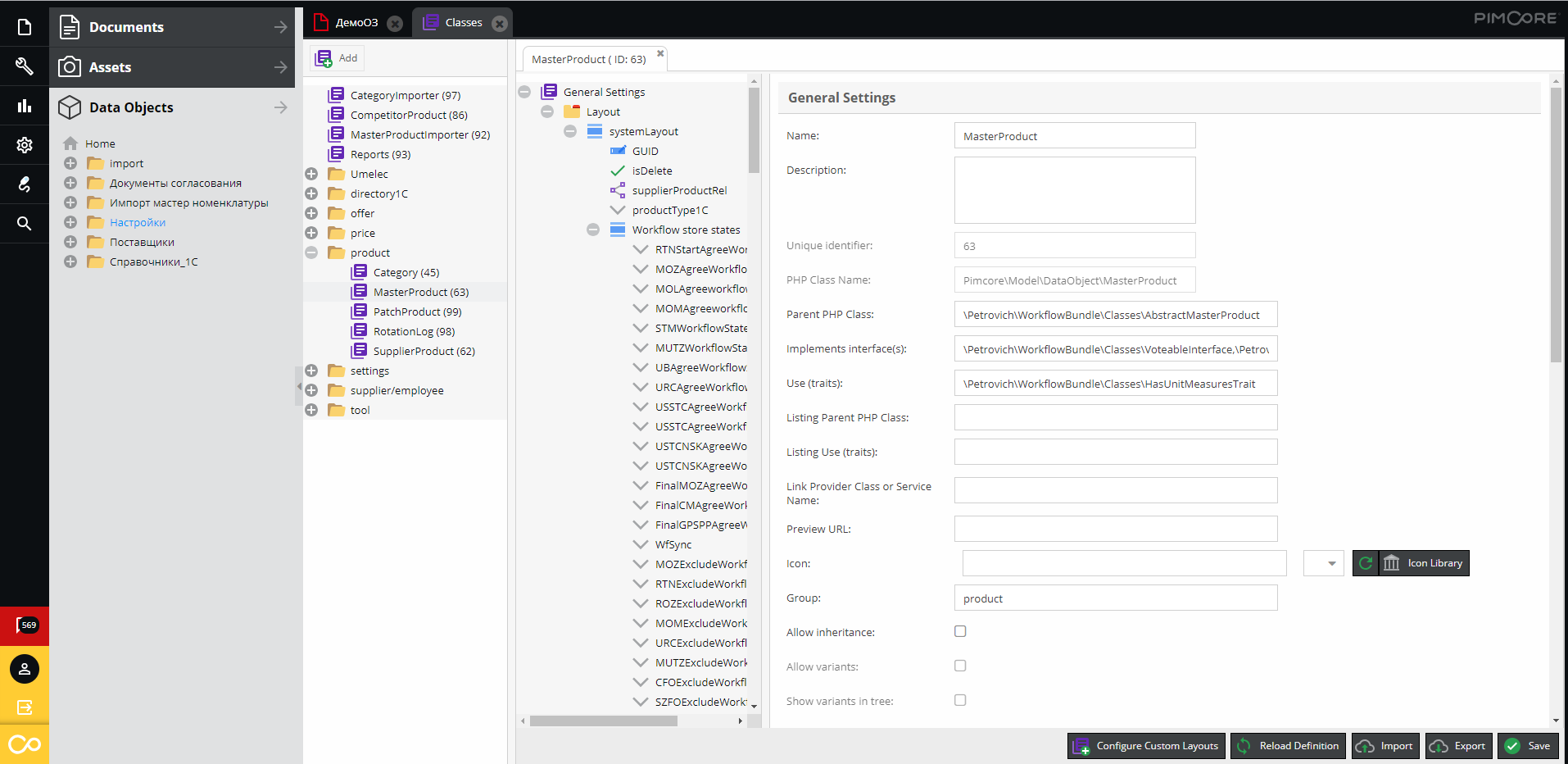Viewport: 1568px width, 764px height.
Task: Select the MasterProduct ( ID: 63) tab
Action: pyautogui.click(x=588, y=59)
